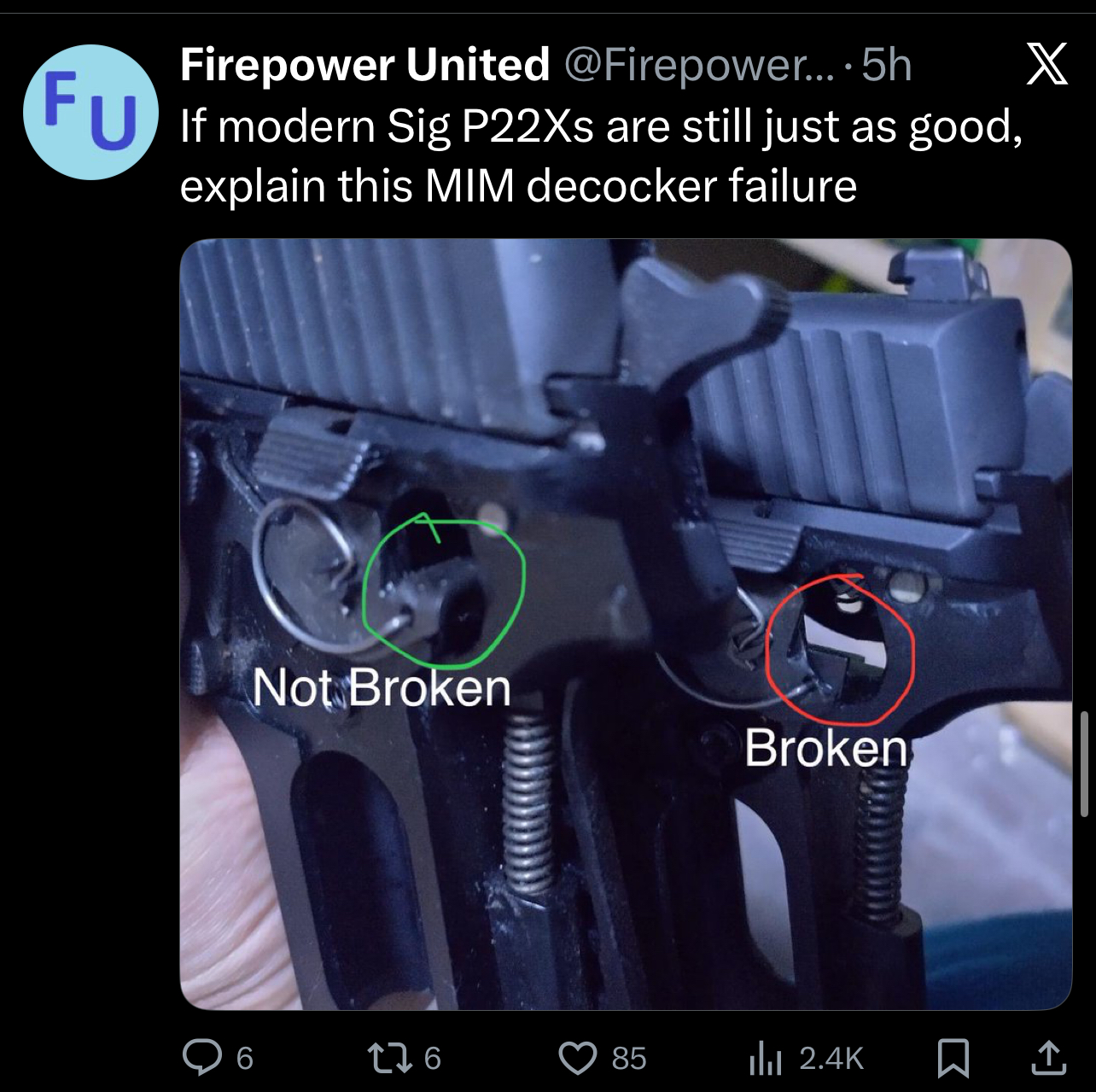Like the post with the heart icon

coord(578,1058)
